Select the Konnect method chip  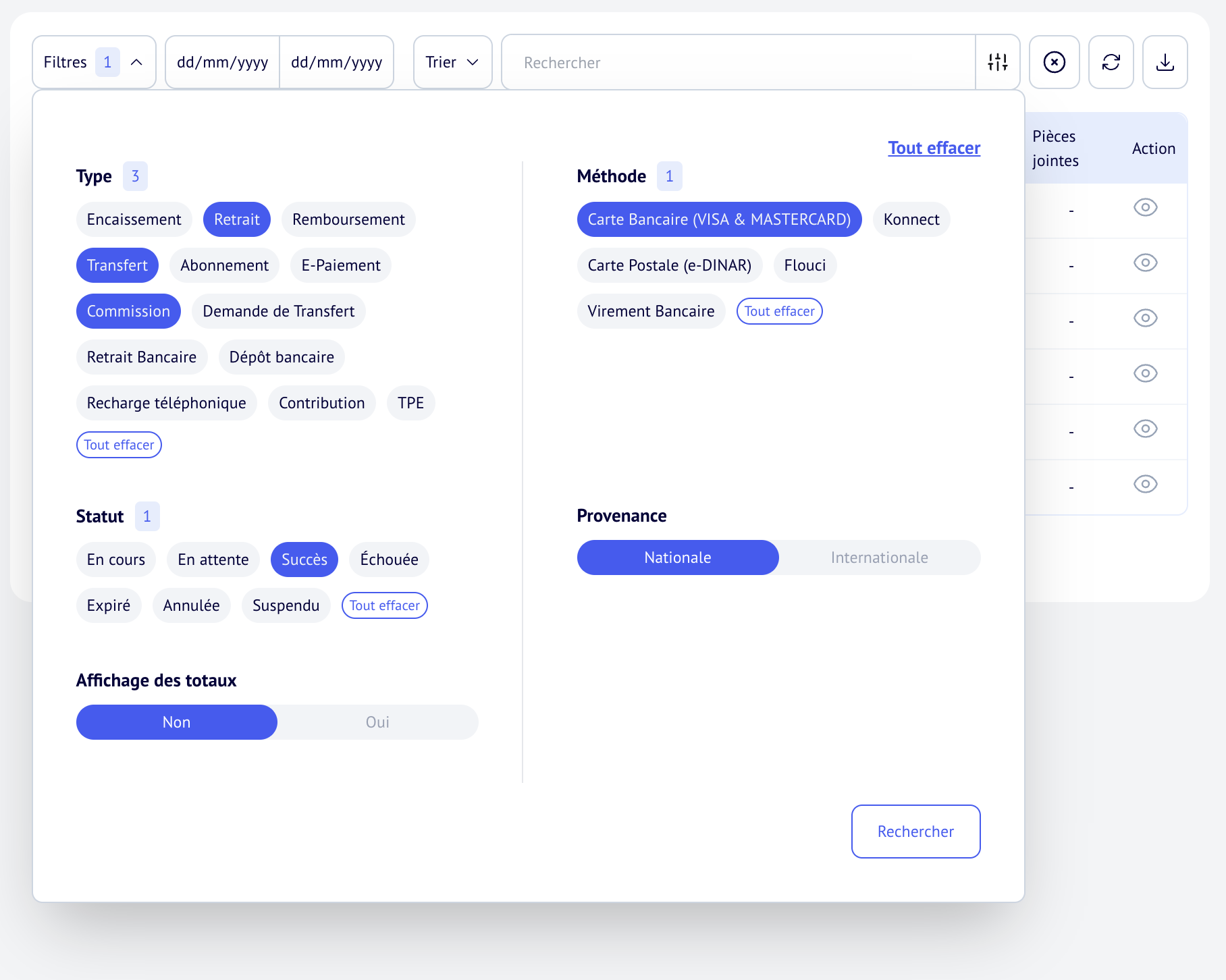click(911, 219)
